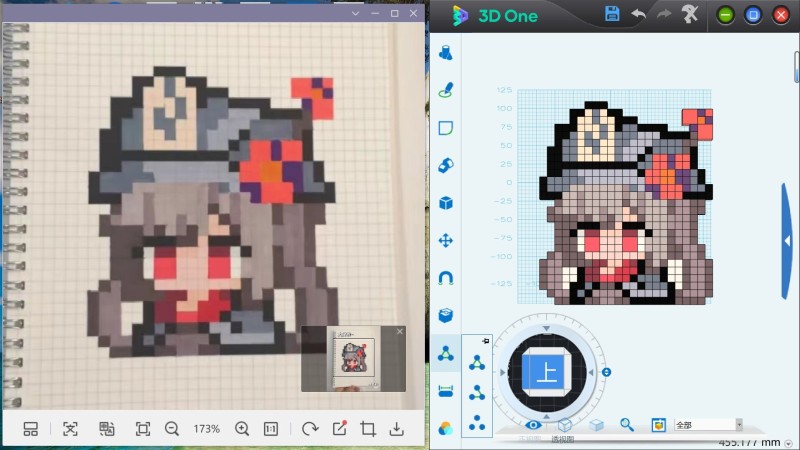Image resolution: width=800 pixels, height=450 pixels.
Task: Click the magnifier zoom tool in view bar
Action: [627, 424]
